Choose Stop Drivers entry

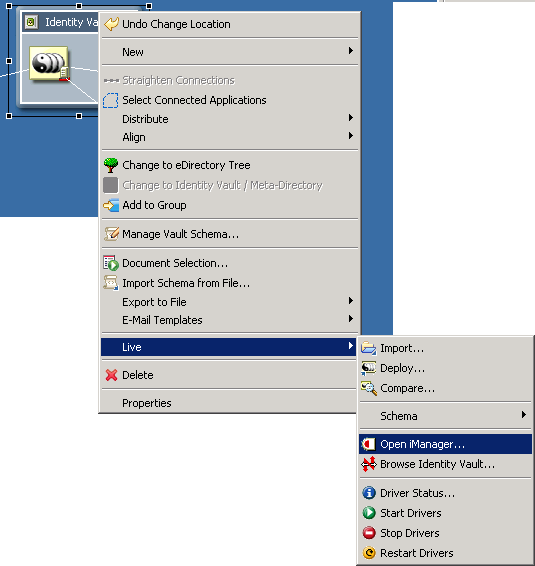[x=445, y=533]
